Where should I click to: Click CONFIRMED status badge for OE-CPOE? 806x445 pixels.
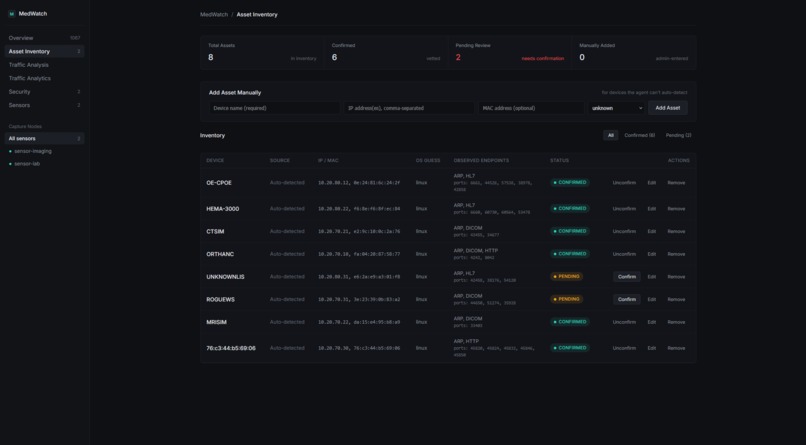pyautogui.click(x=570, y=182)
